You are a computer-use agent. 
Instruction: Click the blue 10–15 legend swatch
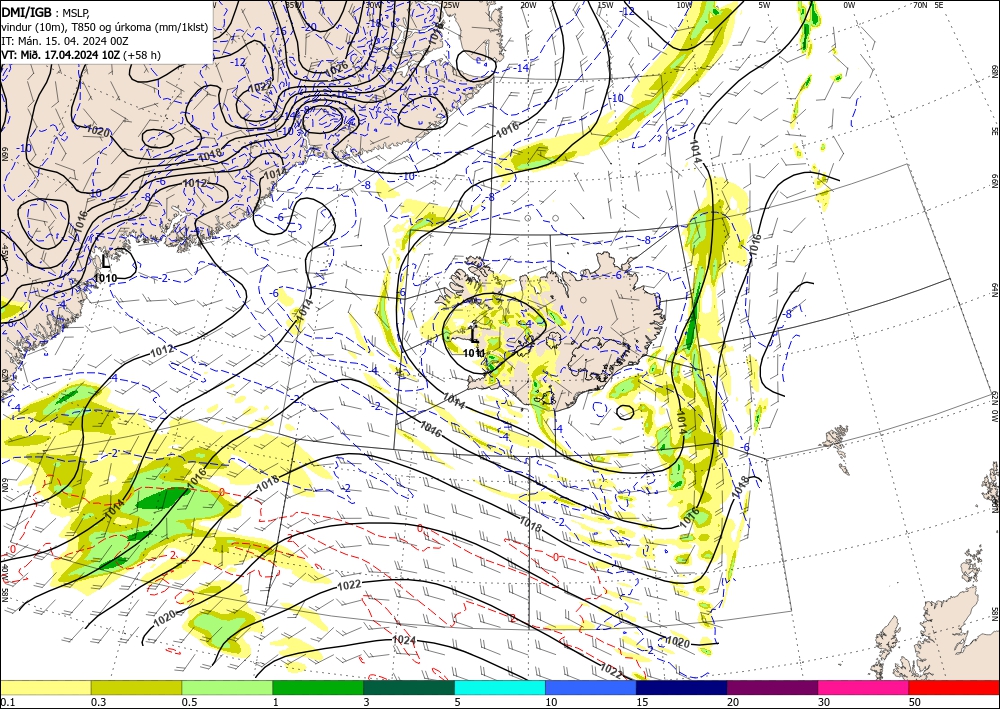pos(591,687)
